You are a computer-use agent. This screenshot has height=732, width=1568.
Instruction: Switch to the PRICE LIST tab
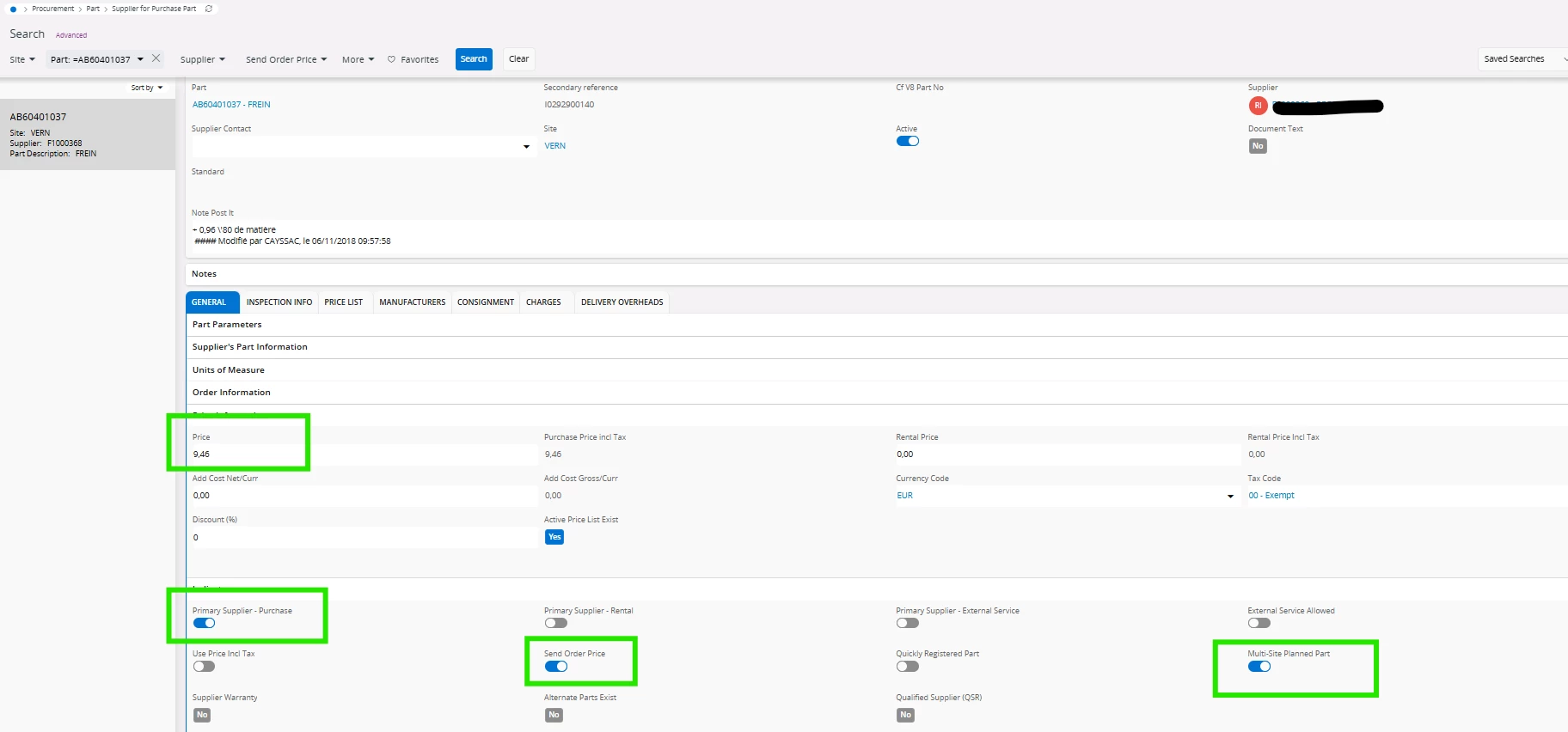coord(343,302)
